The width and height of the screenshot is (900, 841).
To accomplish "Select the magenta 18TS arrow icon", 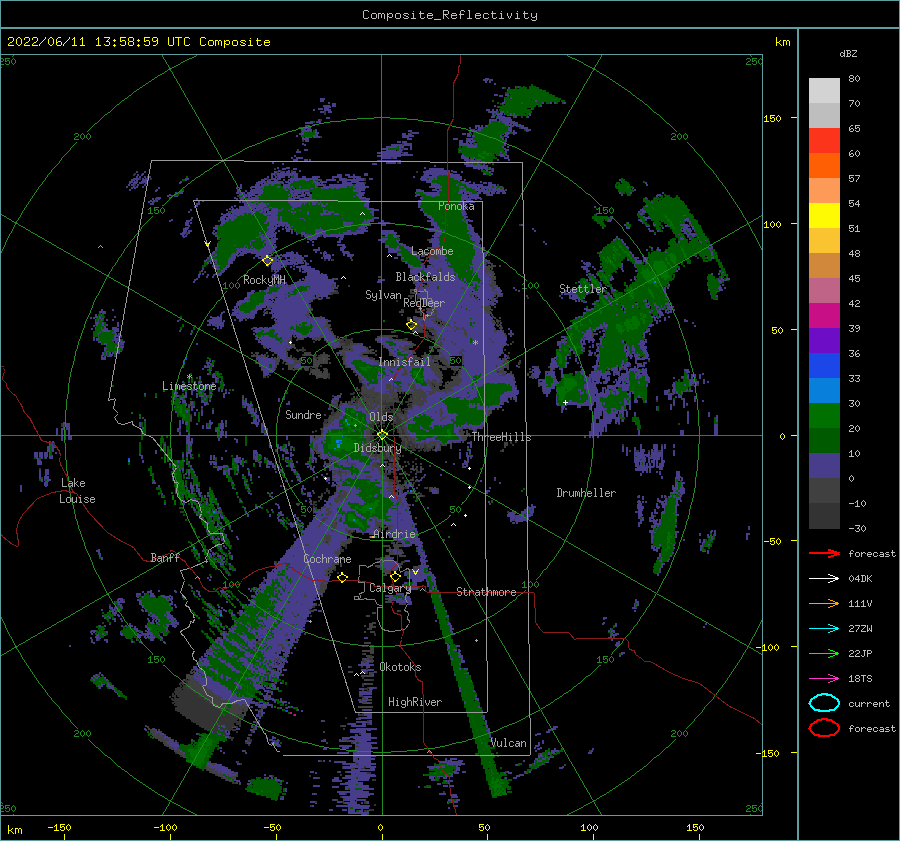I will click(824, 679).
